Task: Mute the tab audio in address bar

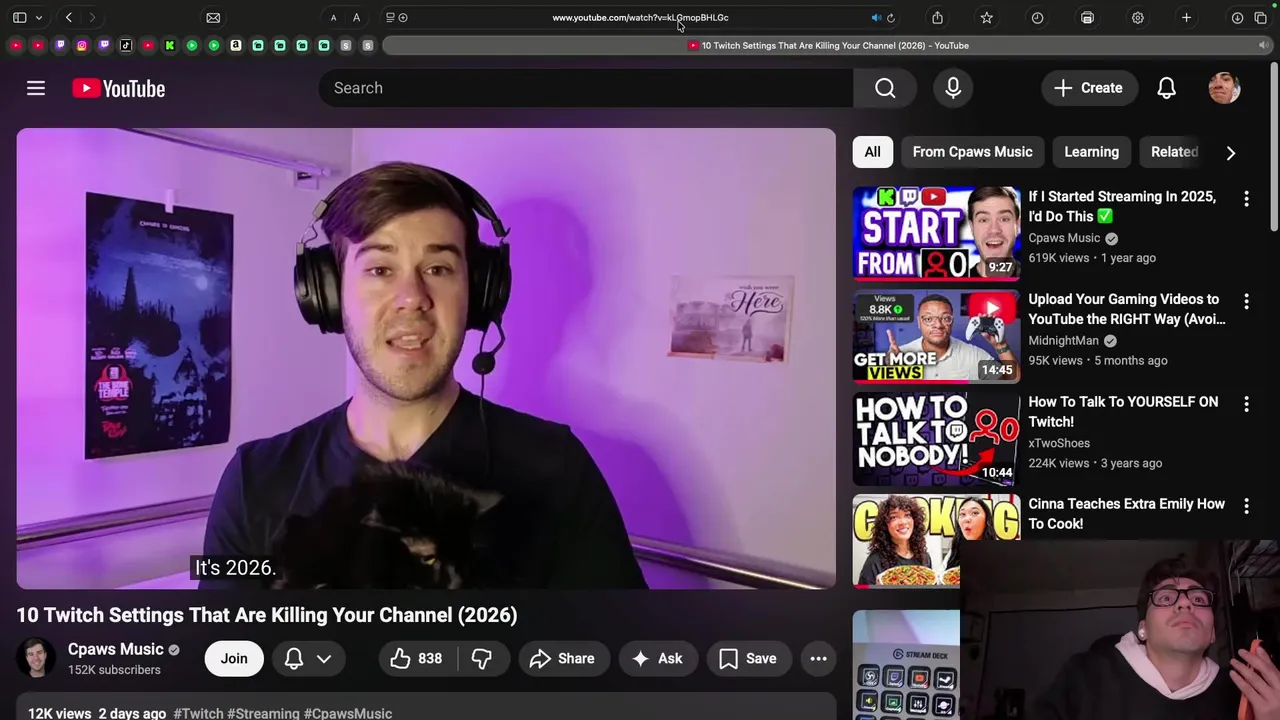Action: pos(876,17)
